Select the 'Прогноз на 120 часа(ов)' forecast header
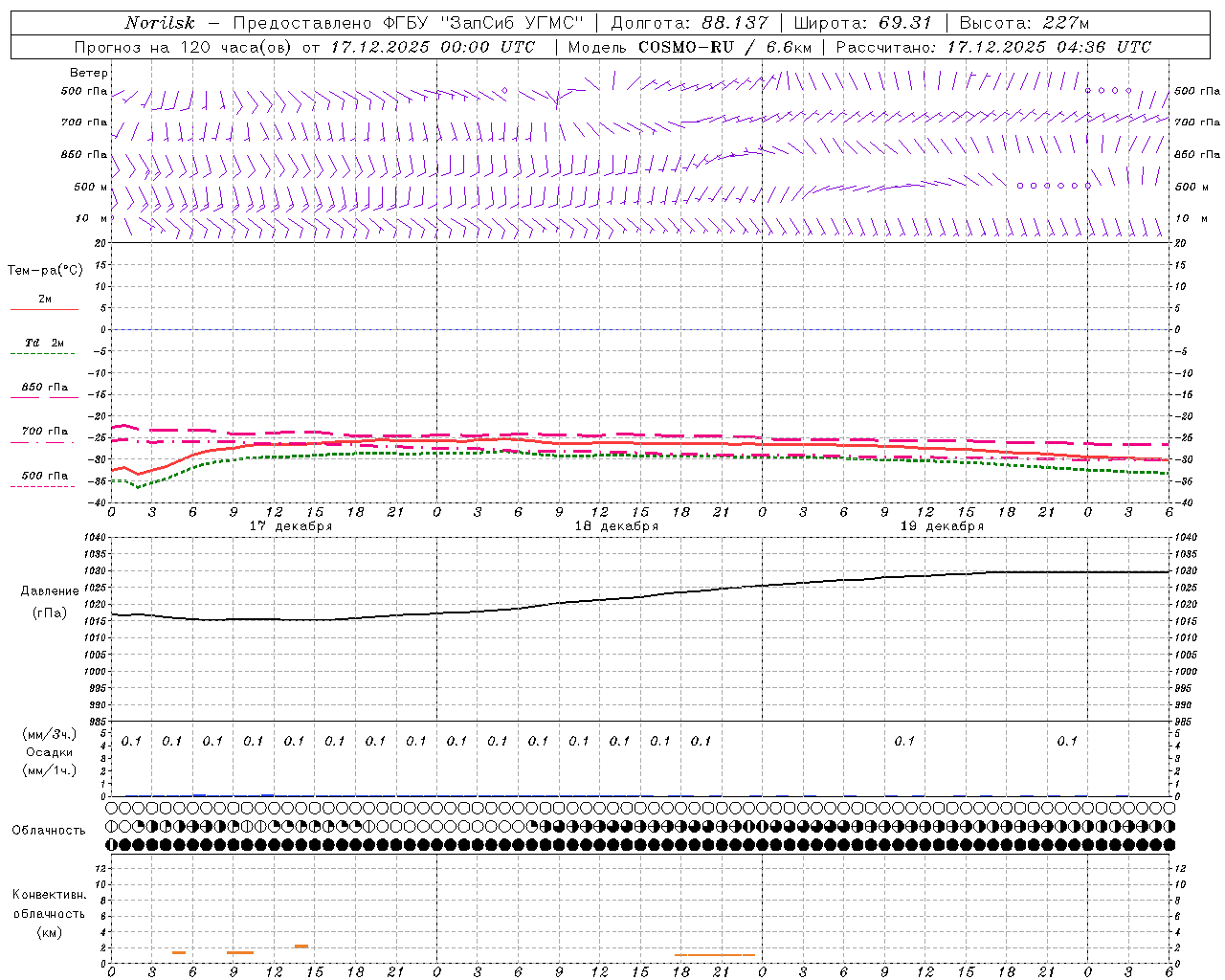The image size is (1225, 980). (x=184, y=47)
